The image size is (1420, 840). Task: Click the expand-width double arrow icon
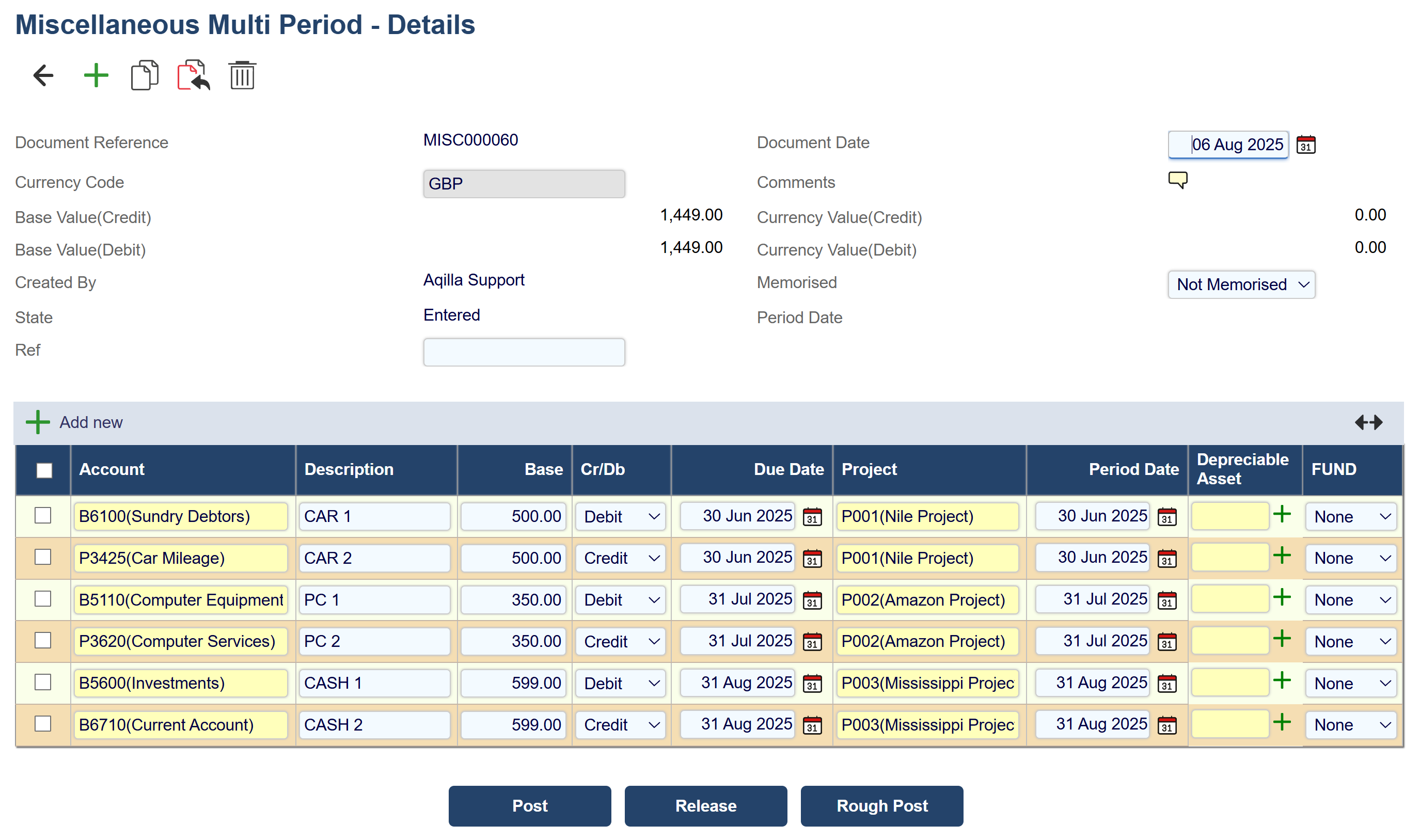point(1368,422)
